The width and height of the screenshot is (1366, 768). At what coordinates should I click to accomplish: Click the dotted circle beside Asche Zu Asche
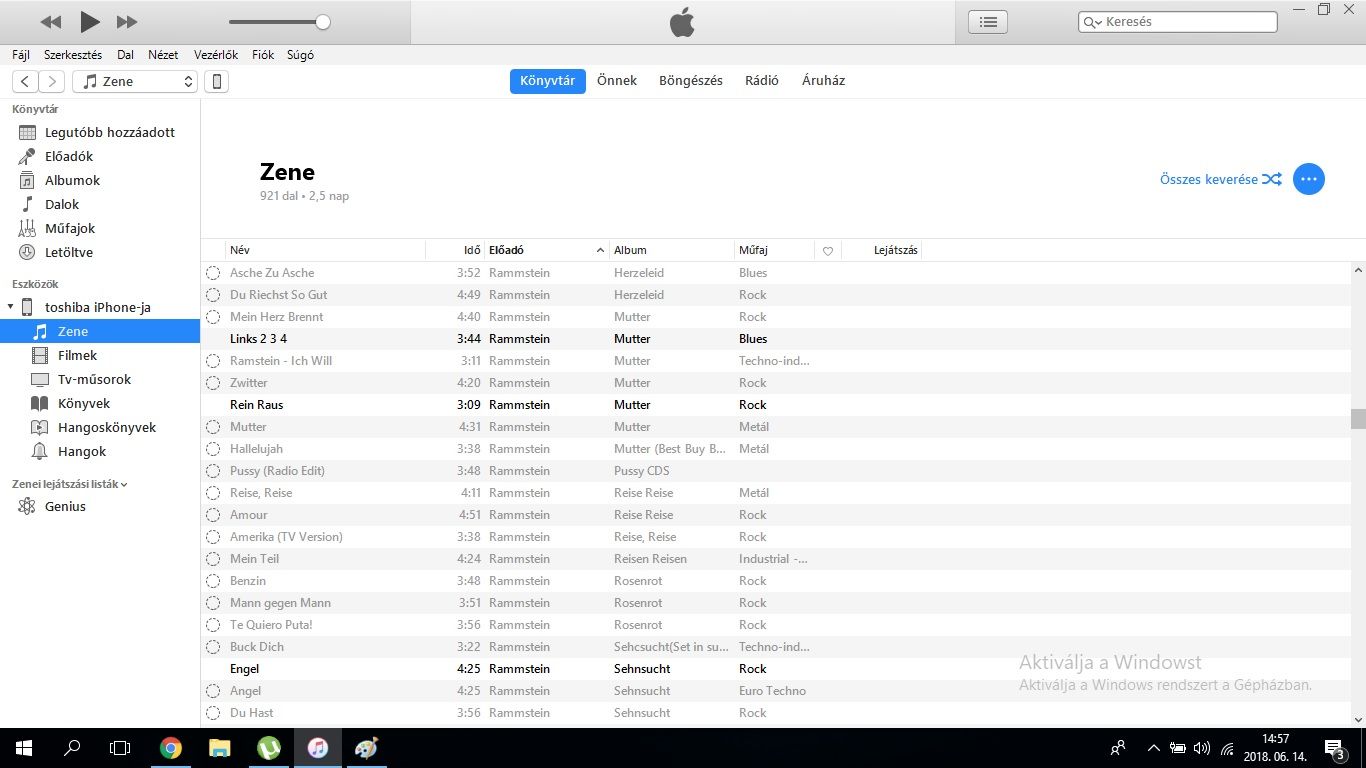click(212, 273)
